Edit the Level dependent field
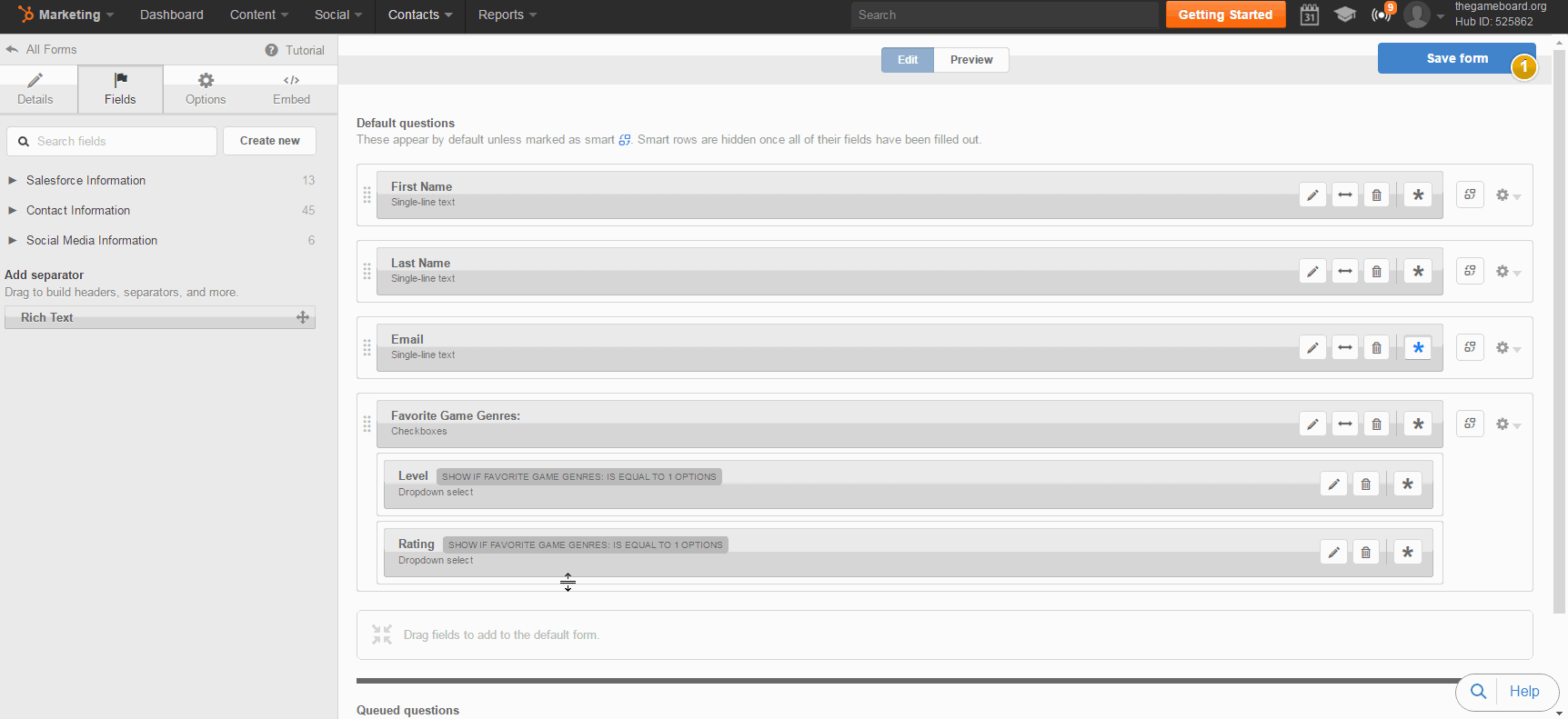Screen dimensions: 1568x719 click(1333, 484)
